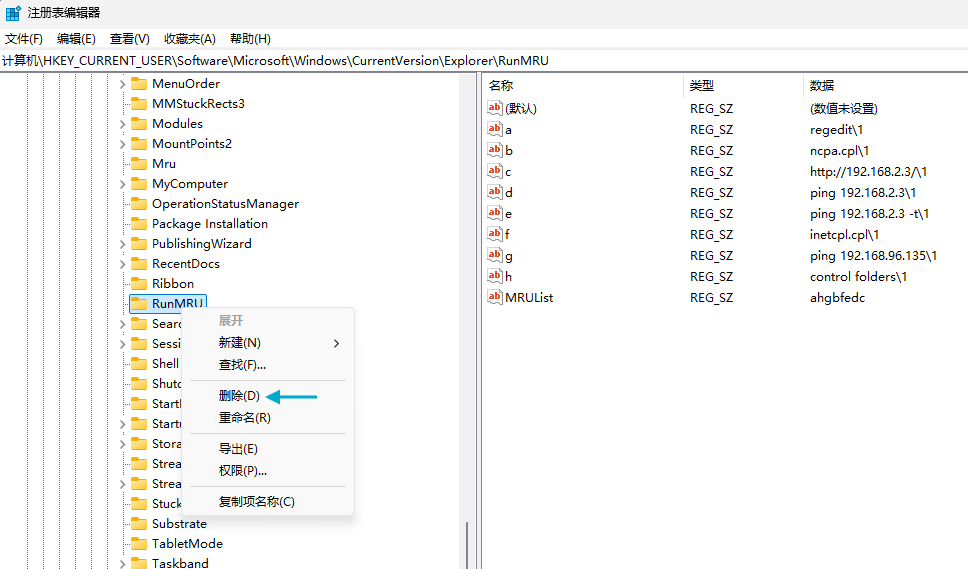Click the Ribbon folder icon
The width and height of the screenshot is (968, 569).
coord(139,283)
